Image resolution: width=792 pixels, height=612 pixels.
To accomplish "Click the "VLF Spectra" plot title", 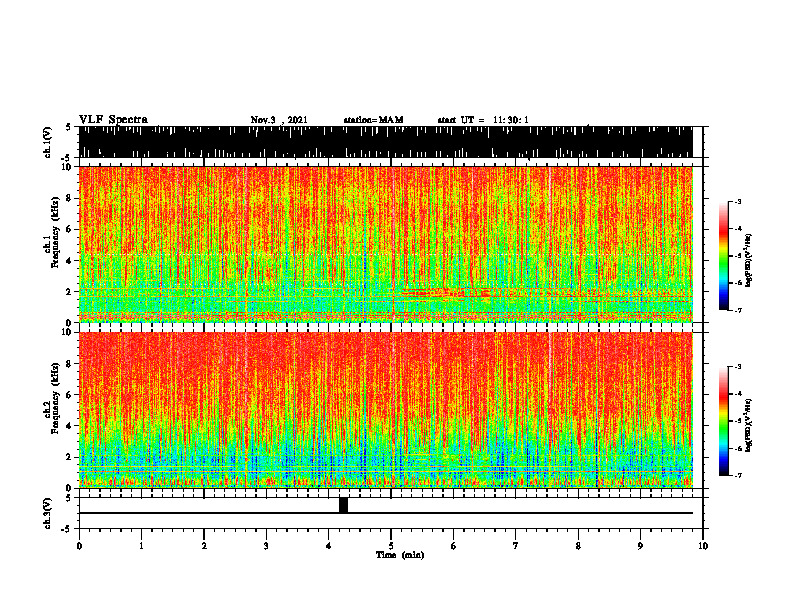I will [113, 120].
